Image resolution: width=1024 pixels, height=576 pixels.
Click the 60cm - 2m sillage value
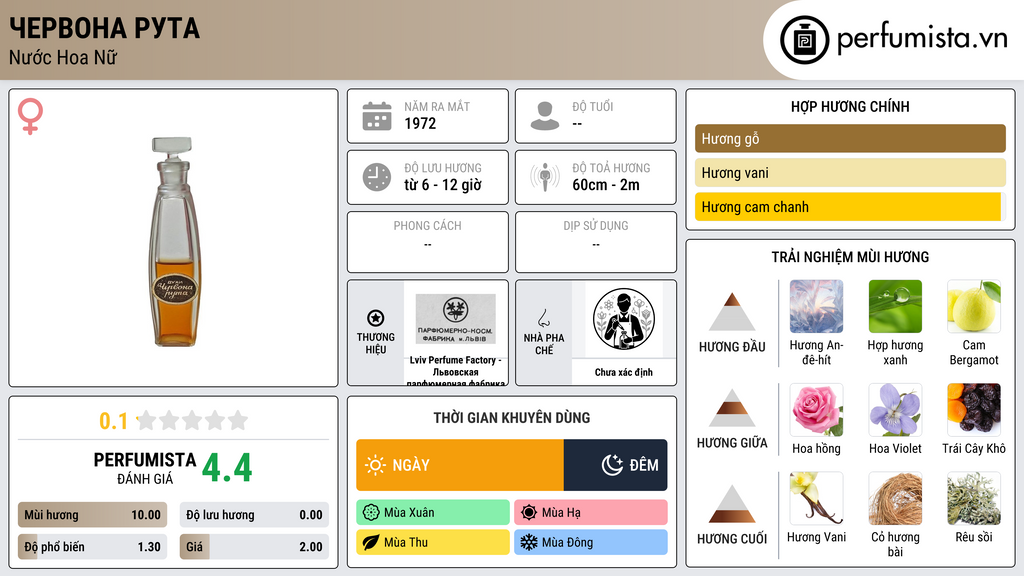pos(606,185)
